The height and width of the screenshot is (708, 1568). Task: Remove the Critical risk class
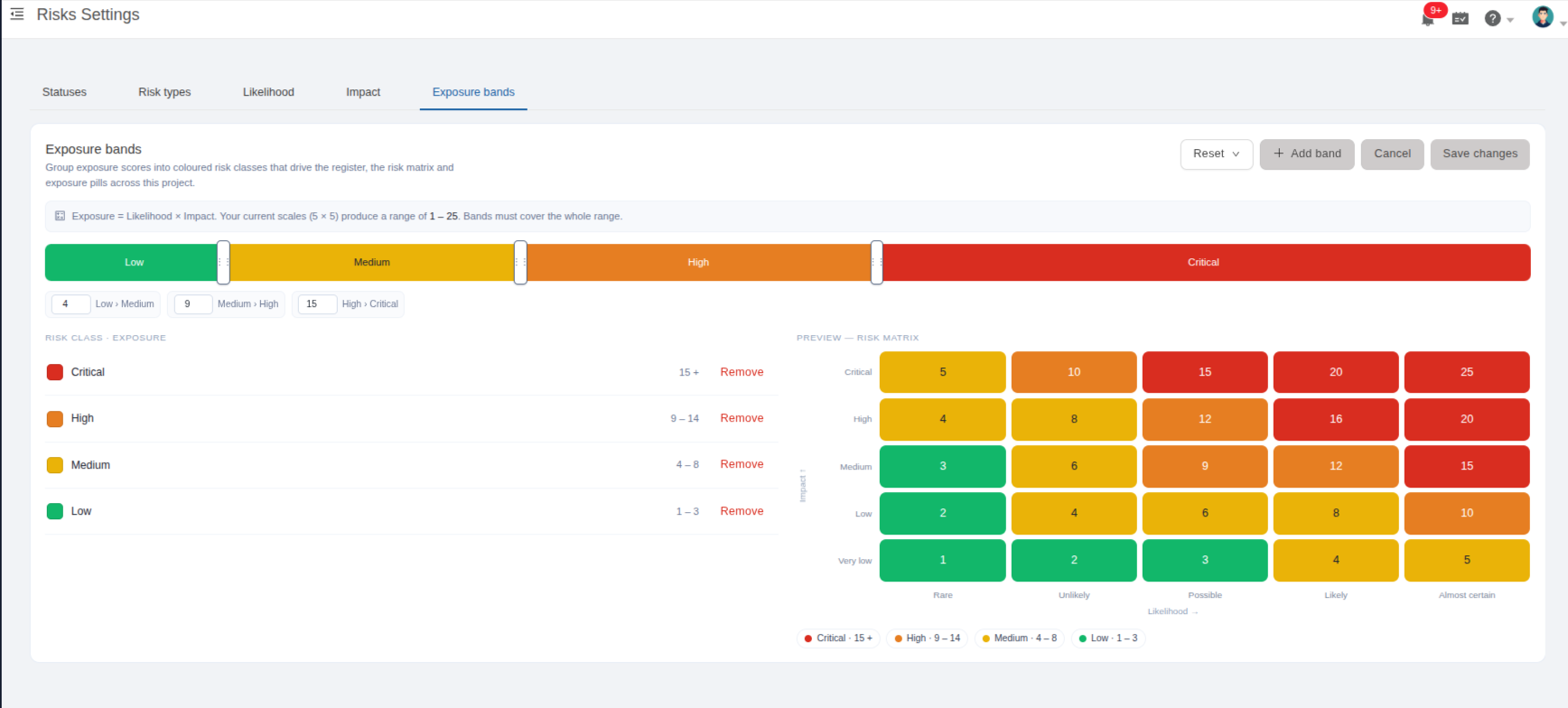point(742,372)
